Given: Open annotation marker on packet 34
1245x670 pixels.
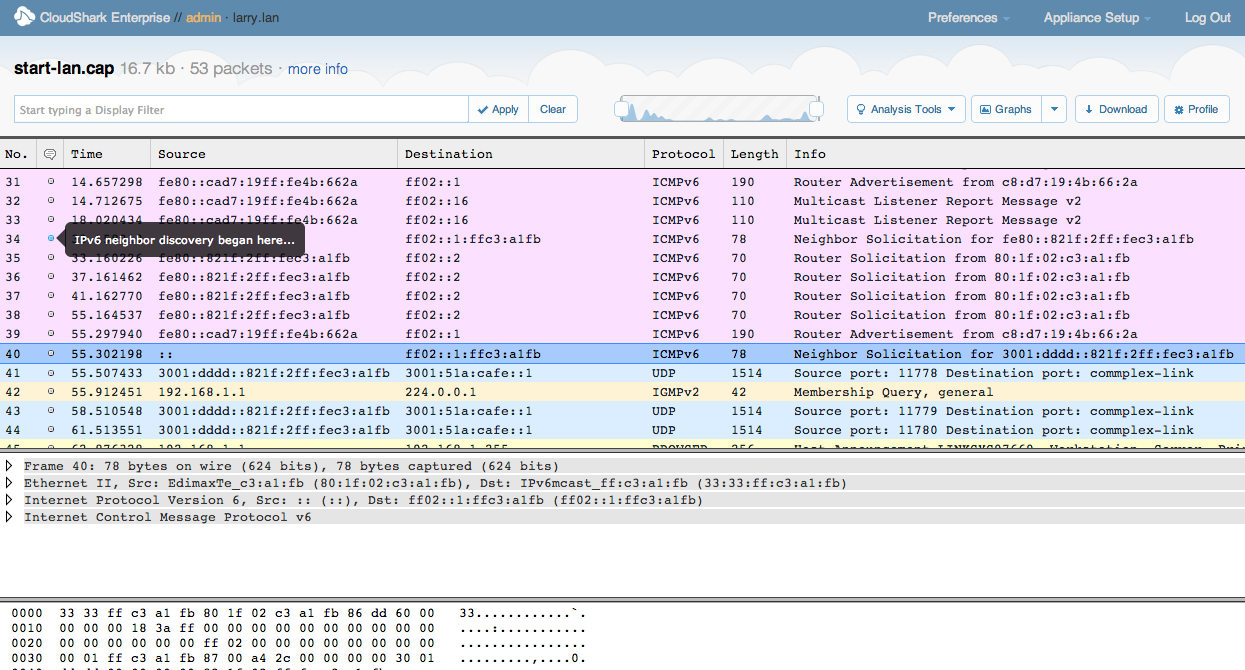Looking at the screenshot, I should (51, 239).
